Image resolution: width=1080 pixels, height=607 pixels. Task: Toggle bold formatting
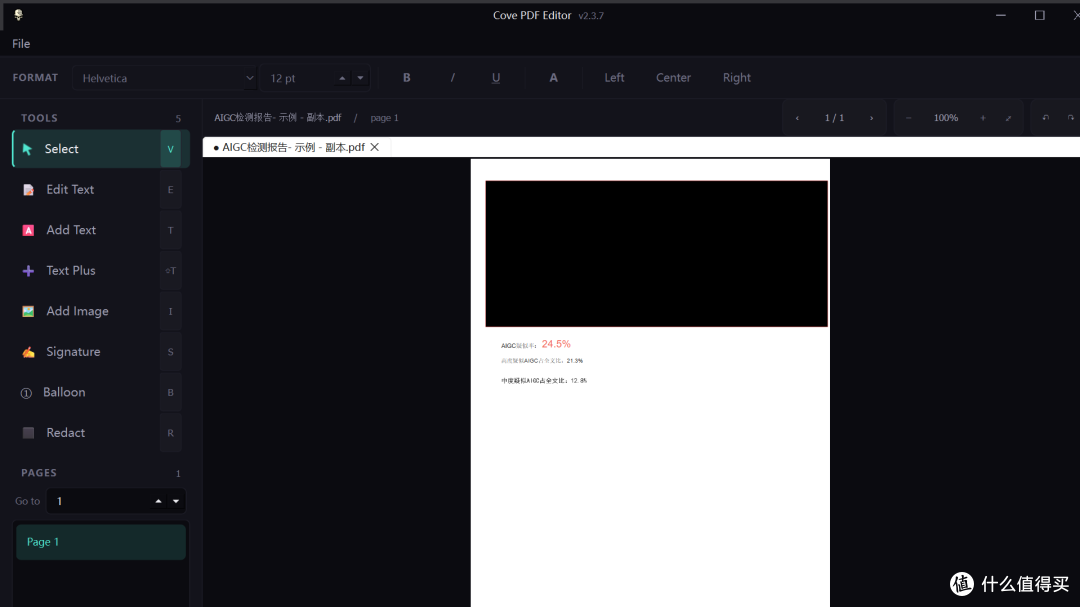(406, 78)
